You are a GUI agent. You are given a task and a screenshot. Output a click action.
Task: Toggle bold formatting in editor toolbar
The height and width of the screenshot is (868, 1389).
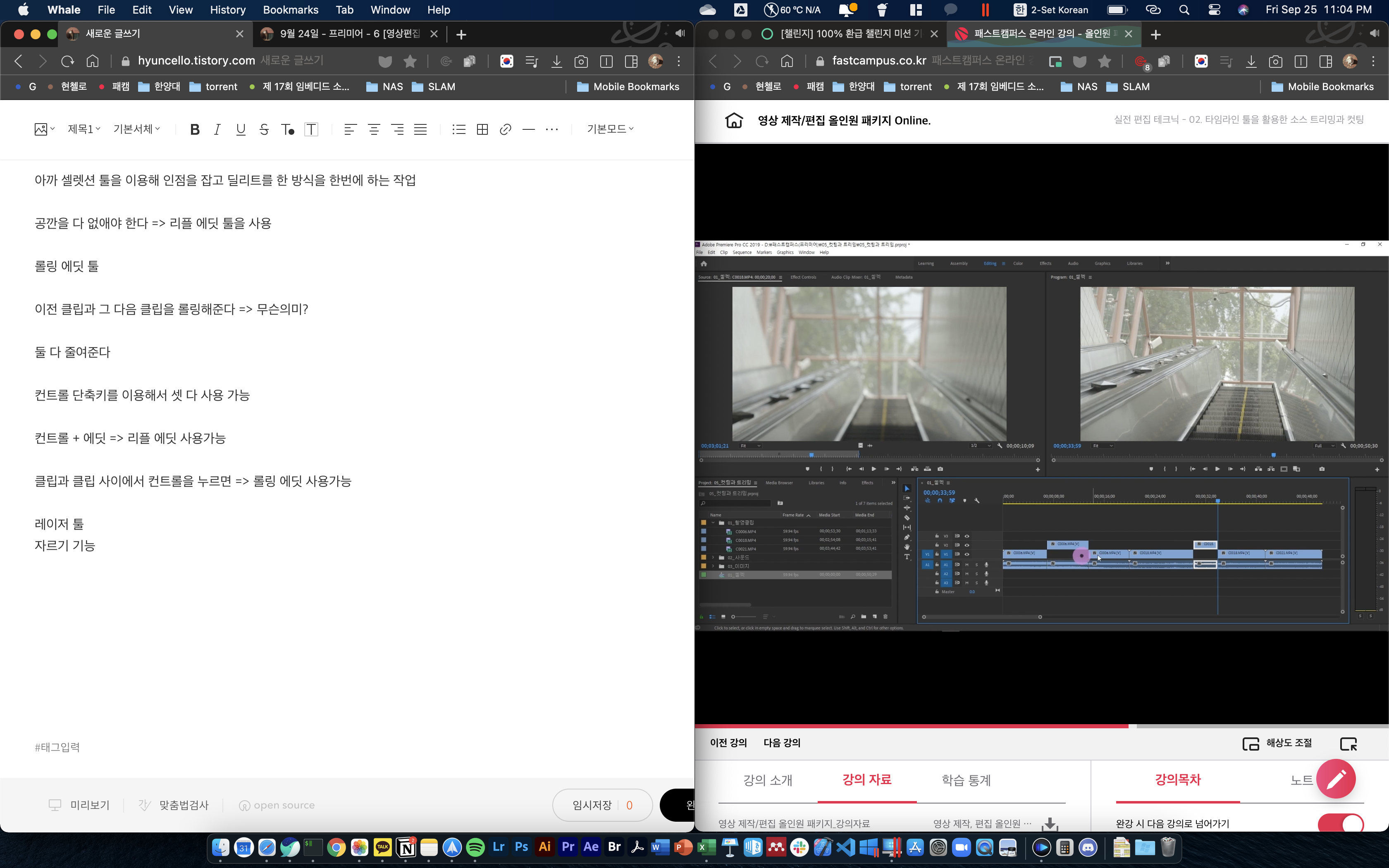[195, 129]
